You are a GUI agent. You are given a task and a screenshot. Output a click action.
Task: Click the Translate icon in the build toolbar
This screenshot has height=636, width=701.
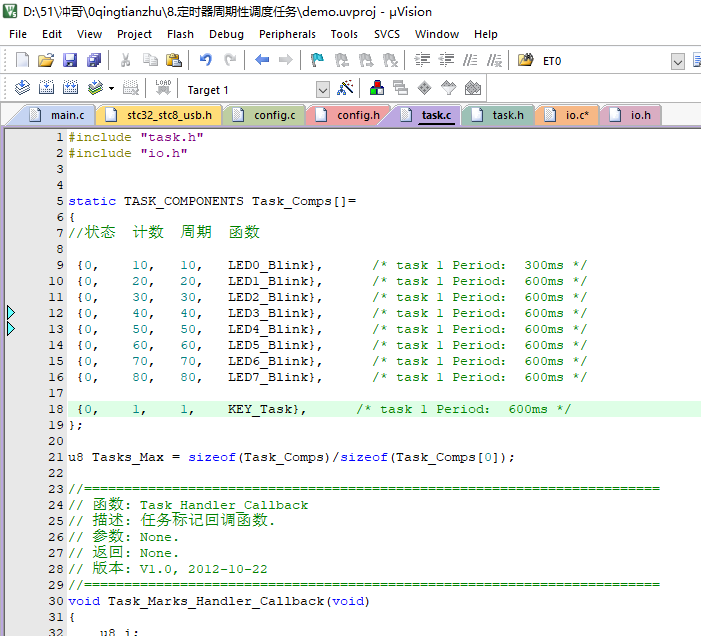(23, 88)
